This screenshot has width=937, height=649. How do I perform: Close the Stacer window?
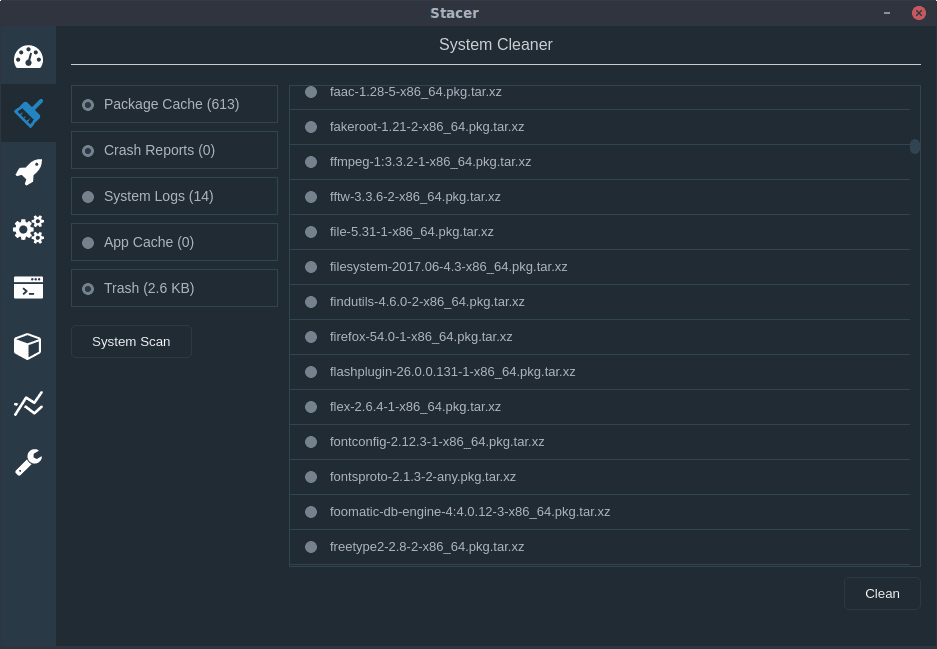918,13
